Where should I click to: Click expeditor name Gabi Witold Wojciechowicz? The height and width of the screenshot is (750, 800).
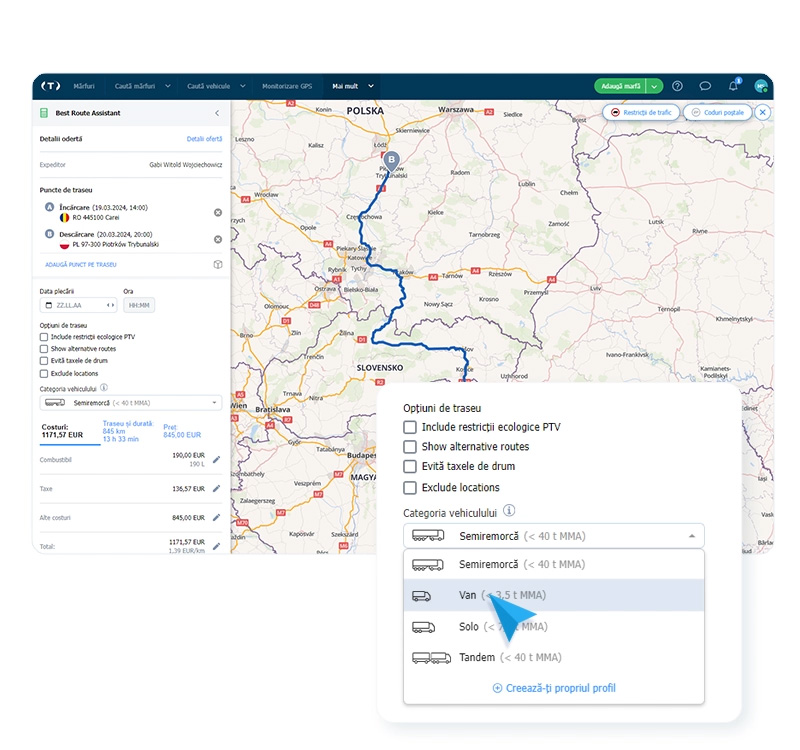point(186,165)
